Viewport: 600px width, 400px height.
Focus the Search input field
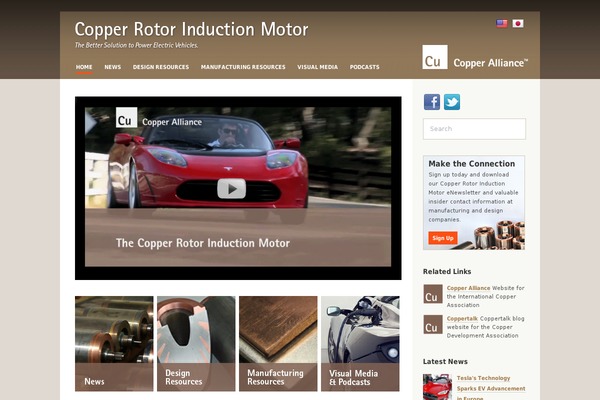coord(474,129)
